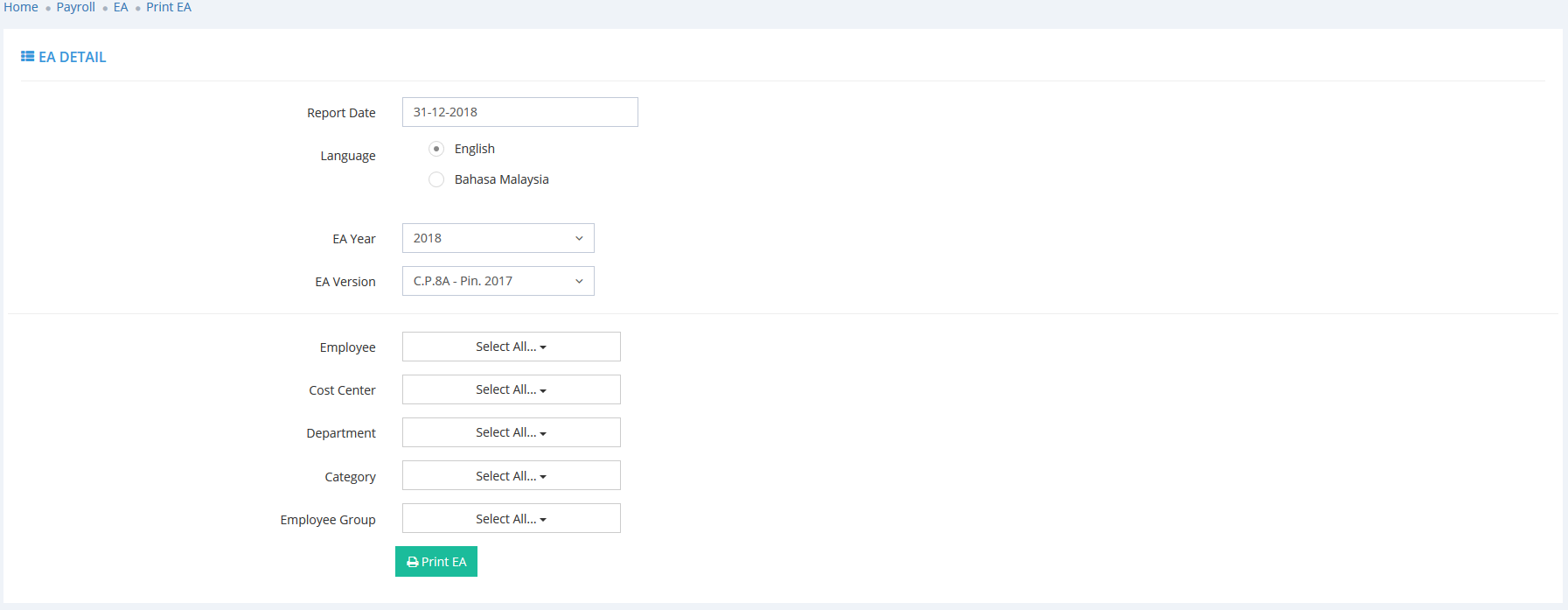Expand the Department Select All dropdown
The width and height of the screenshot is (1568, 610).
pyautogui.click(x=511, y=432)
